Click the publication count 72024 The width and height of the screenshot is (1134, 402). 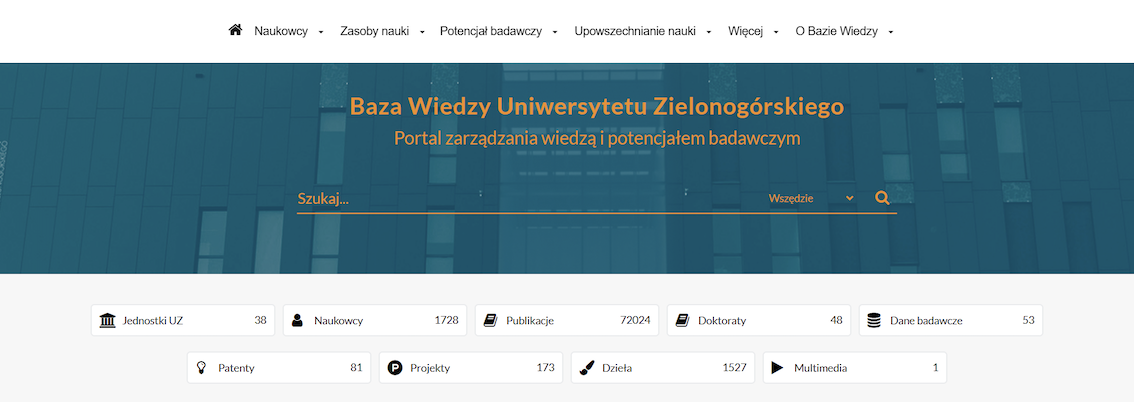tap(635, 320)
